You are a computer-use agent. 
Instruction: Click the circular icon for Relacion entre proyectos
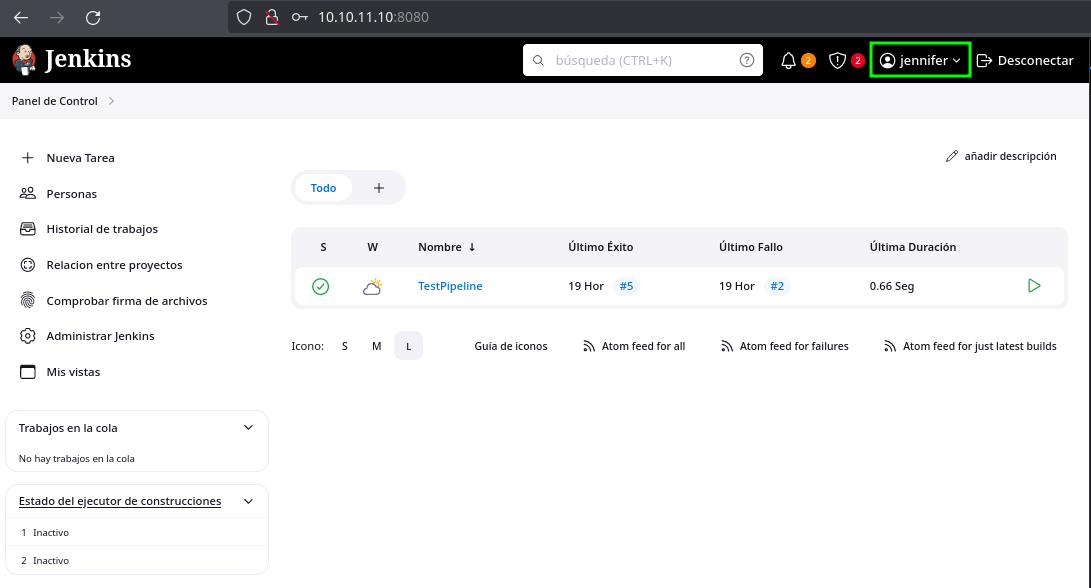[x=27, y=264]
